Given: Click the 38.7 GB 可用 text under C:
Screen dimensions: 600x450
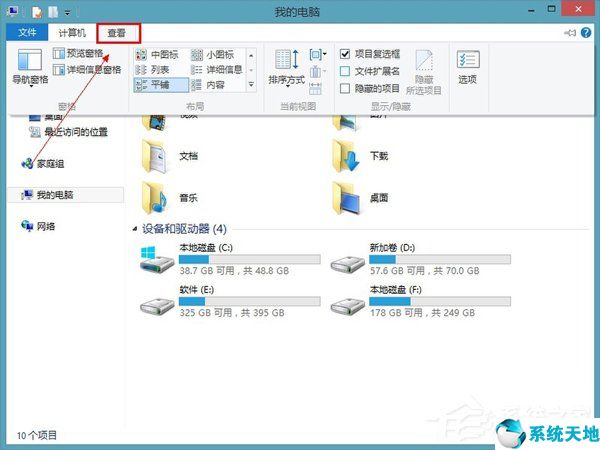Looking at the screenshot, I should click(x=207, y=271).
